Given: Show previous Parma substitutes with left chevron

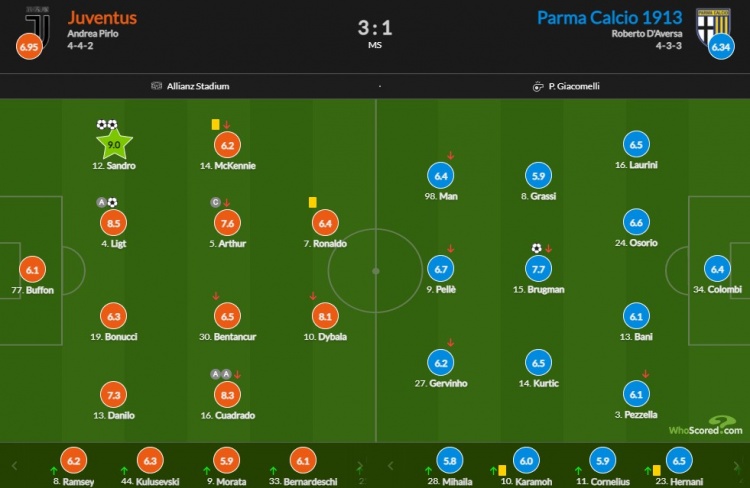Looking at the screenshot, I should tap(390, 466).
